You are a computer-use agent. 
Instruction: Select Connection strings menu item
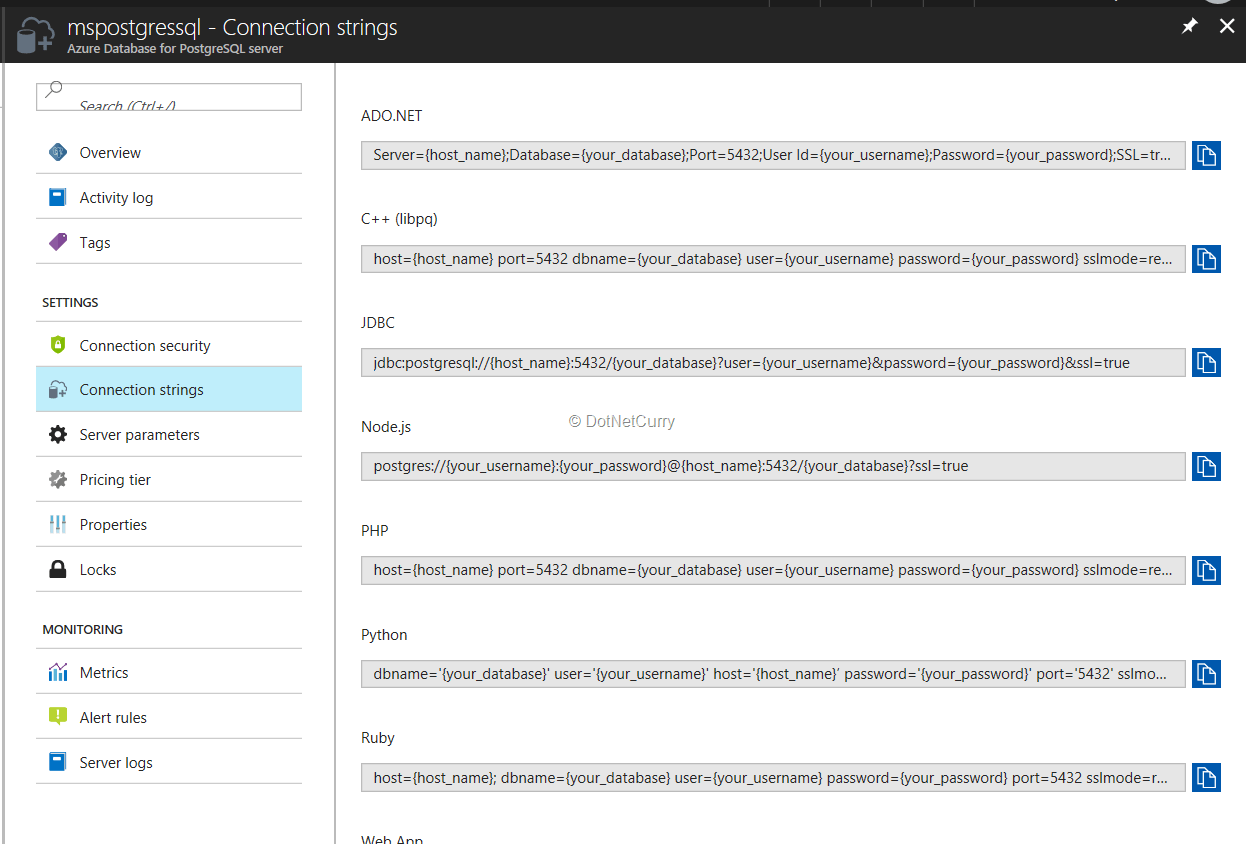168,390
